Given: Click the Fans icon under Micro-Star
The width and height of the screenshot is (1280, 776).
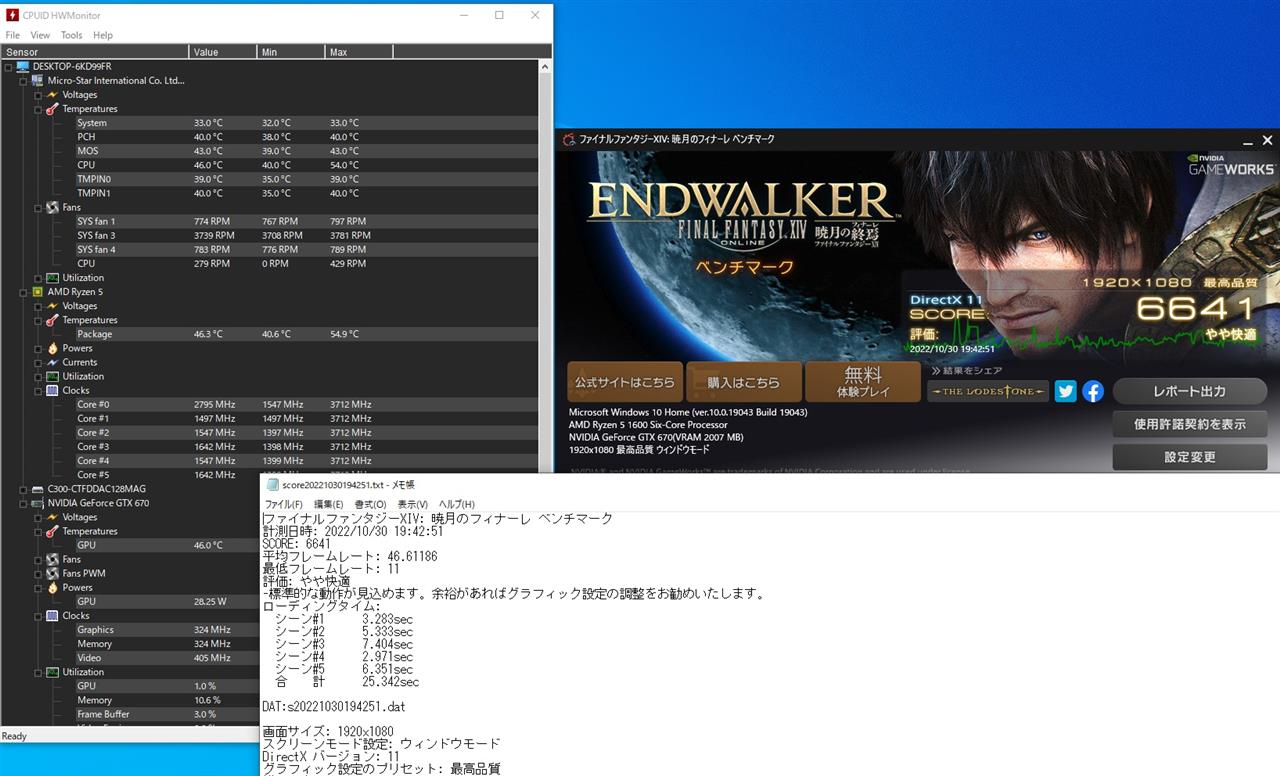Looking at the screenshot, I should (x=53, y=207).
